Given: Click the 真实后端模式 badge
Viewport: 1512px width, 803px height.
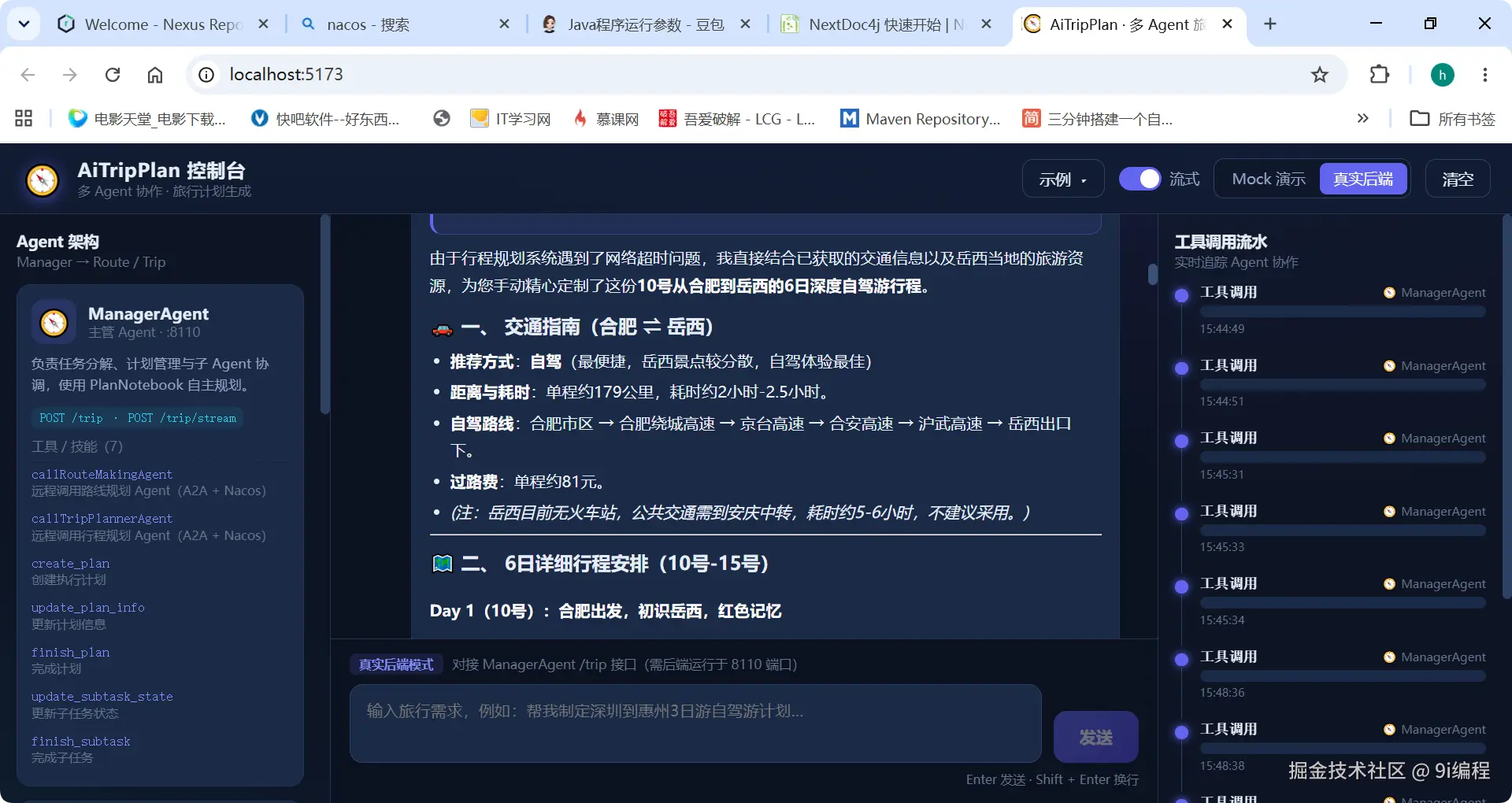Looking at the screenshot, I should 396,664.
